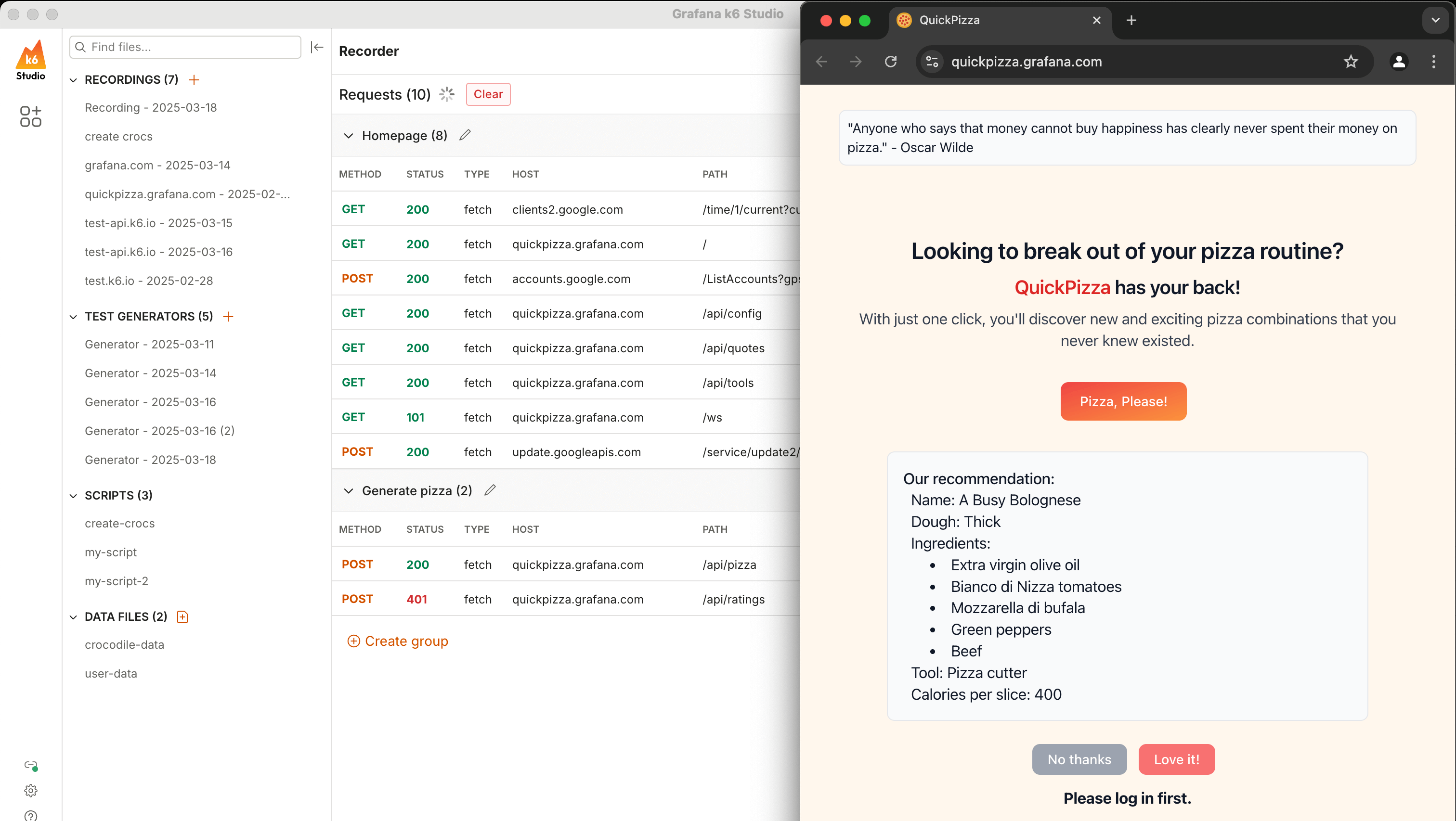Open the create-crocs script
This screenshot has height=821, width=1456.
[x=119, y=523]
